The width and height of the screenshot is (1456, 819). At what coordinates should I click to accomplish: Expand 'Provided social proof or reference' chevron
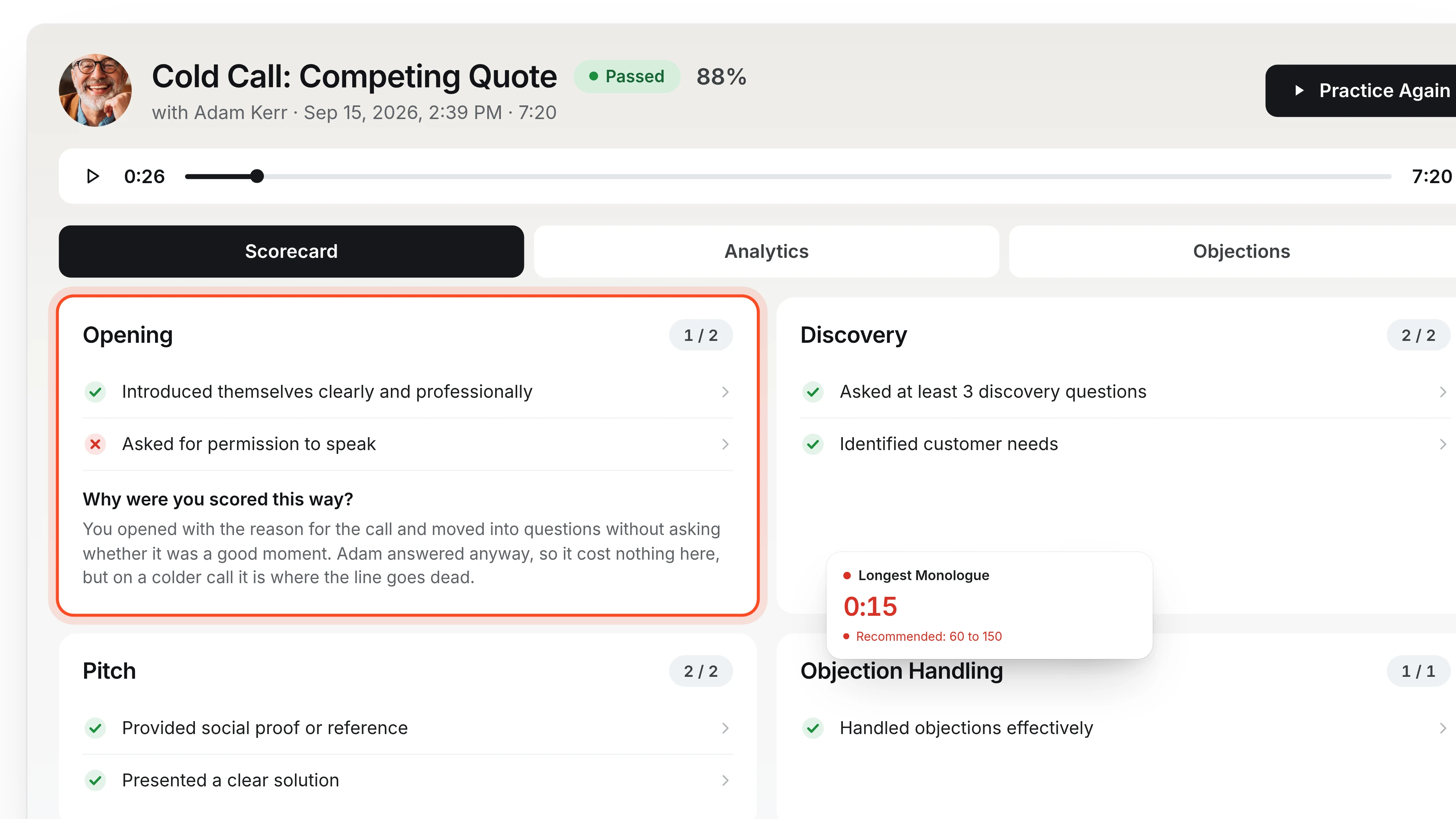click(725, 728)
